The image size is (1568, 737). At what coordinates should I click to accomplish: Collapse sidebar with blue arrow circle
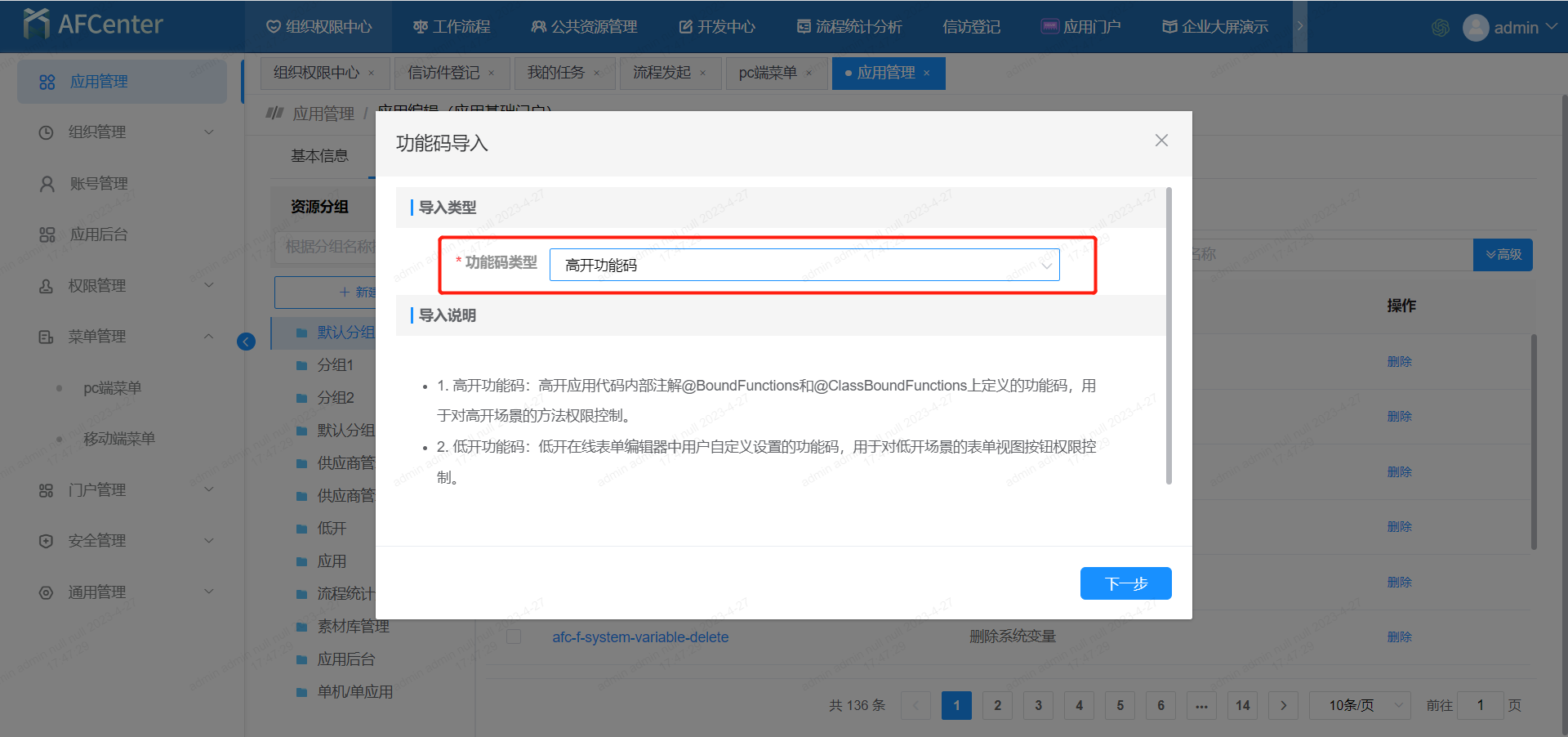pos(246,342)
